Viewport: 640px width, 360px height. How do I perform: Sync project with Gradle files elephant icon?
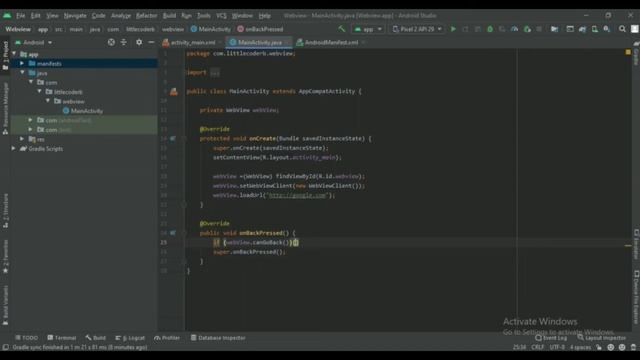click(x=582, y=29)
